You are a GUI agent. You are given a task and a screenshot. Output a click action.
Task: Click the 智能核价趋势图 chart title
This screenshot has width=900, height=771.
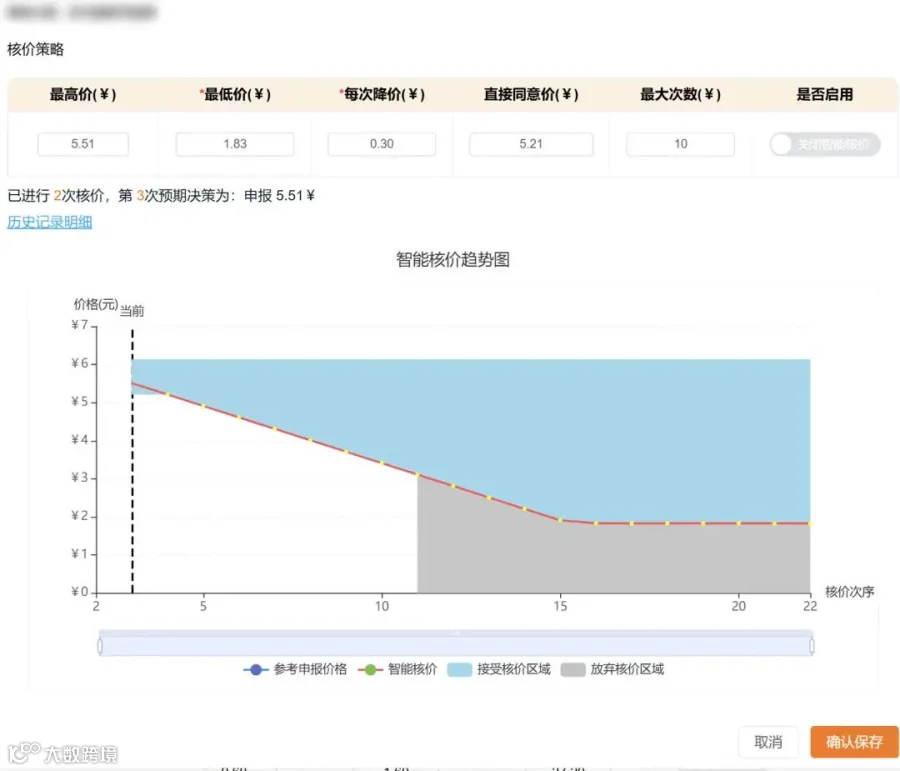point(453,259)
